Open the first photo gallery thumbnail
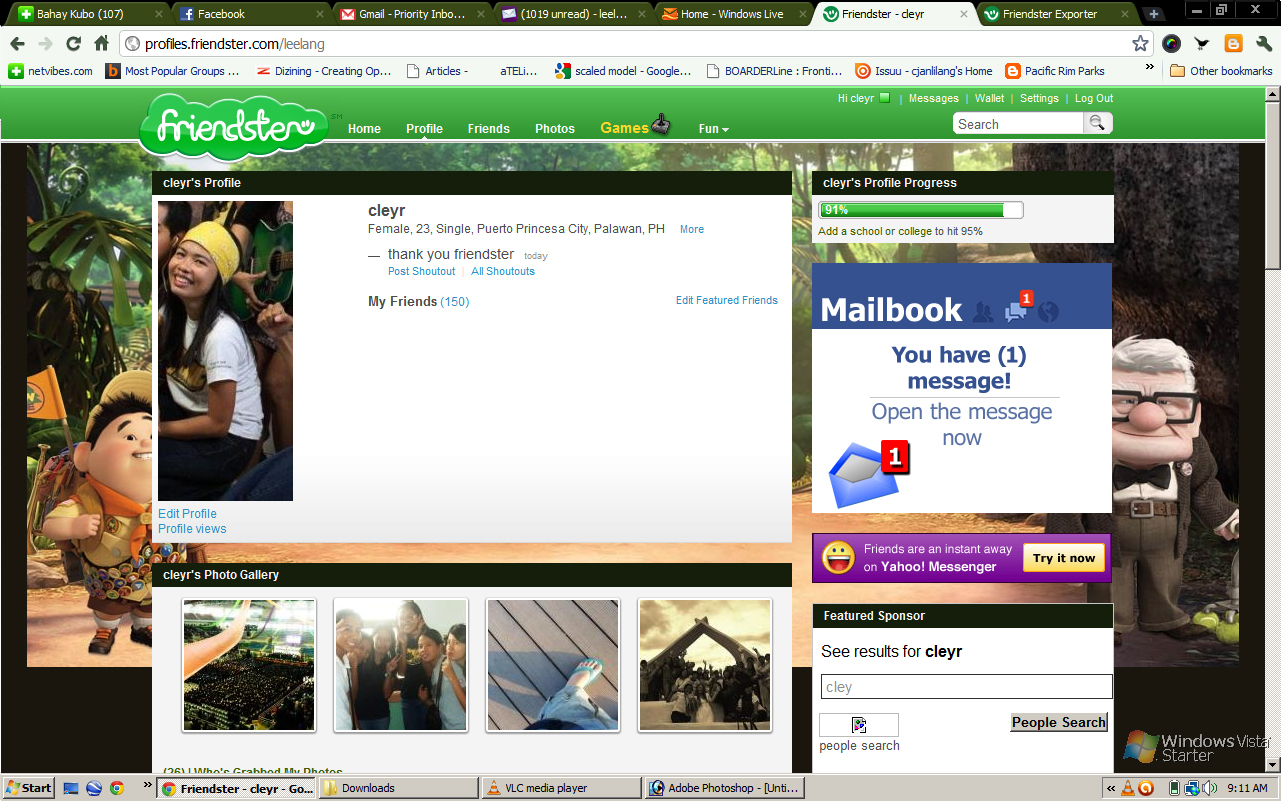Viewport: 1282px width, 802px height. point(249,665)
